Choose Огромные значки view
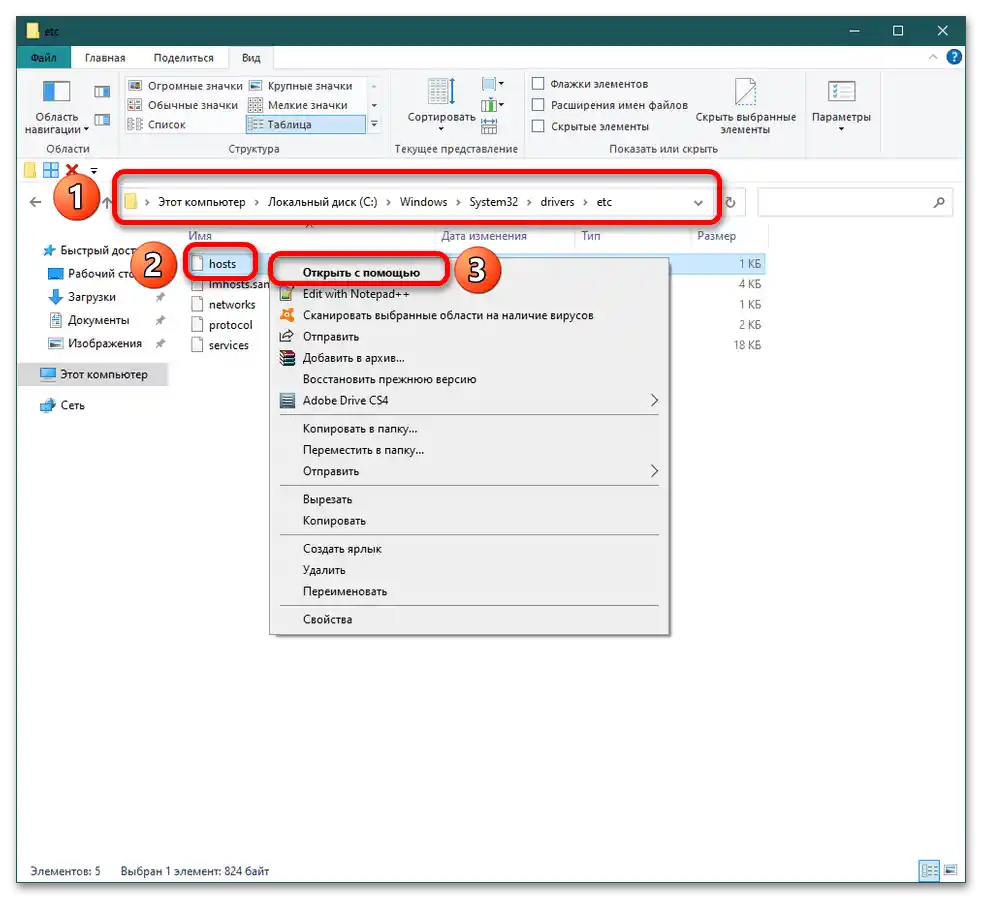Viewport: 982px width, 899px height. point(185,86)
